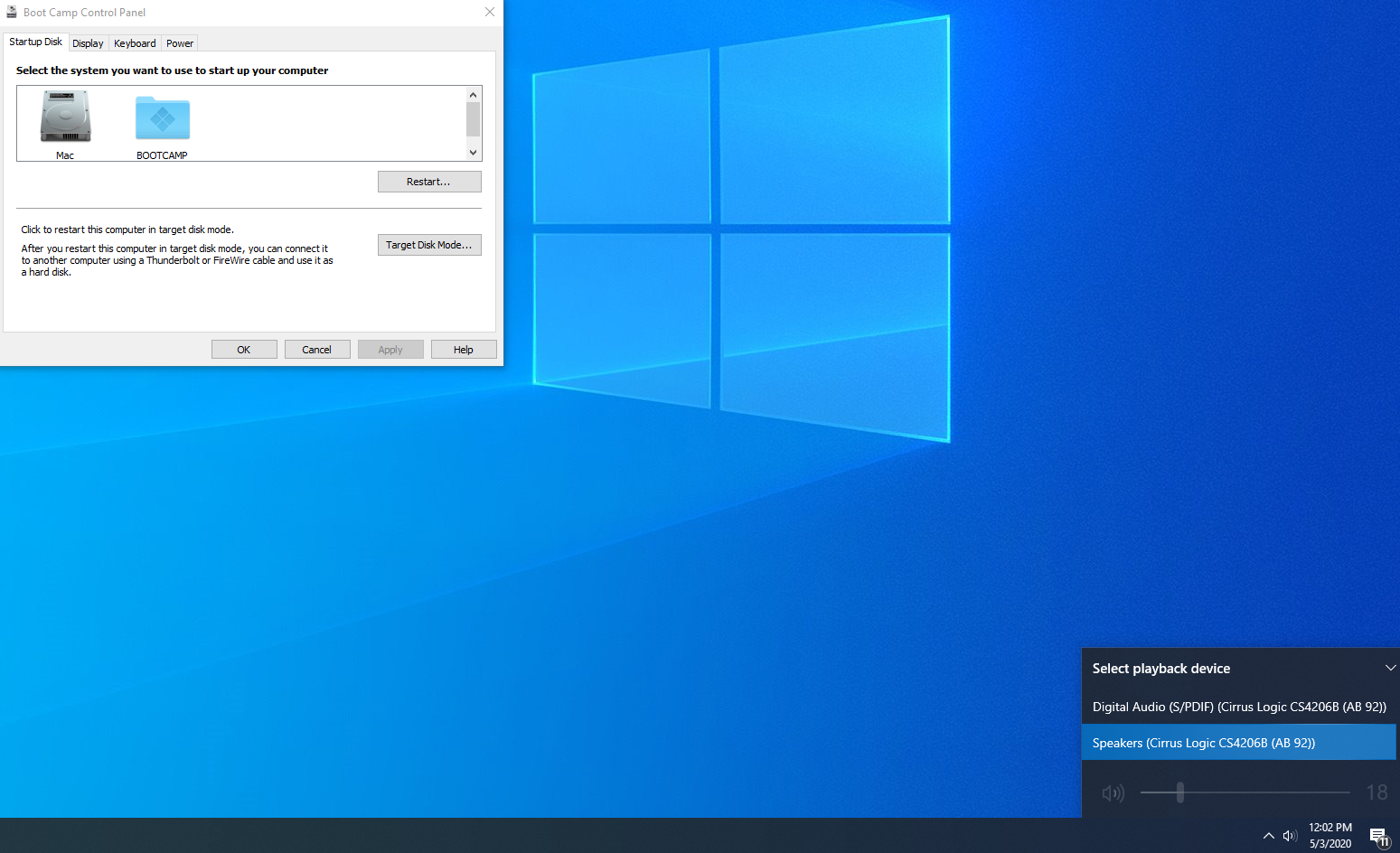Close the Boot Camp Control Panel
Screen dimensions: 1400x853
click(490, 12)
